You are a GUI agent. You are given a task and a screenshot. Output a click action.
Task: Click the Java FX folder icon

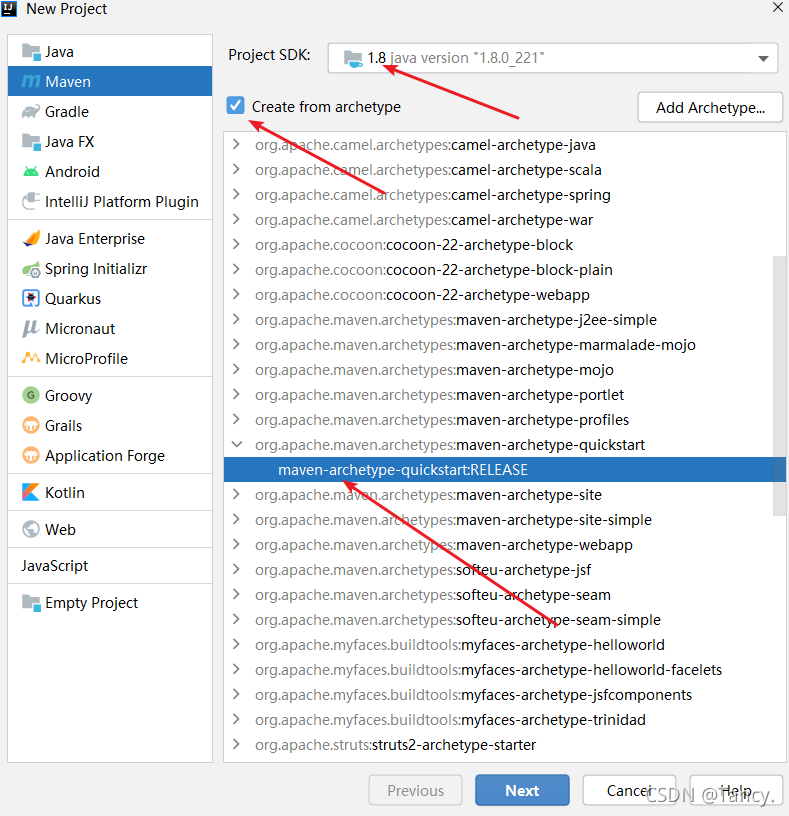coord(31,142)
